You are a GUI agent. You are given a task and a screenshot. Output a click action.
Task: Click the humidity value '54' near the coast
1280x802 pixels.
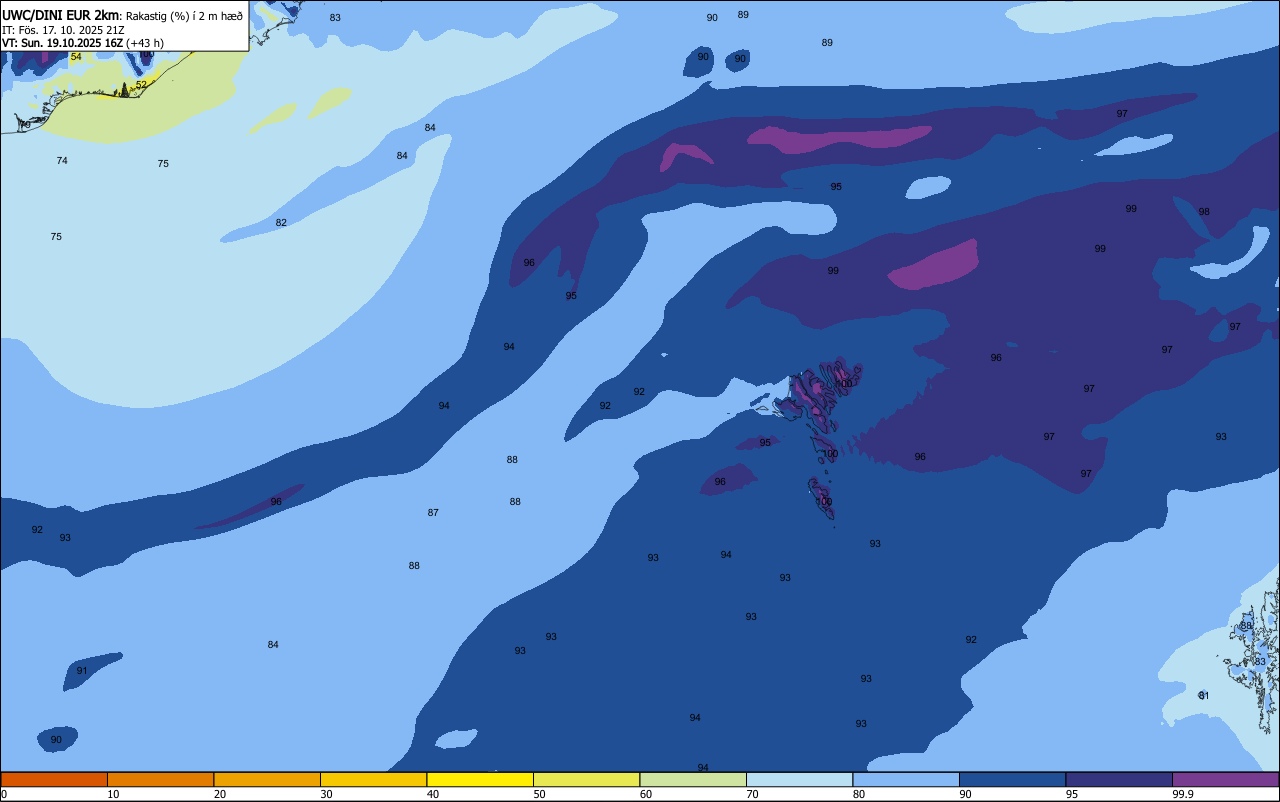coord(76,57)
